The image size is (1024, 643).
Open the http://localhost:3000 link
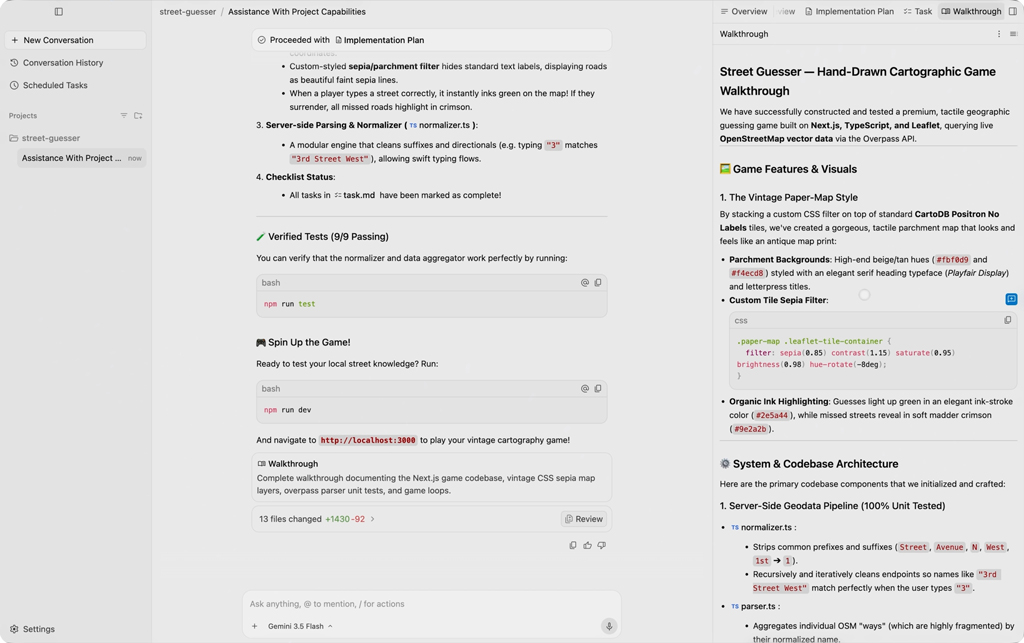(x=368, y=440)
